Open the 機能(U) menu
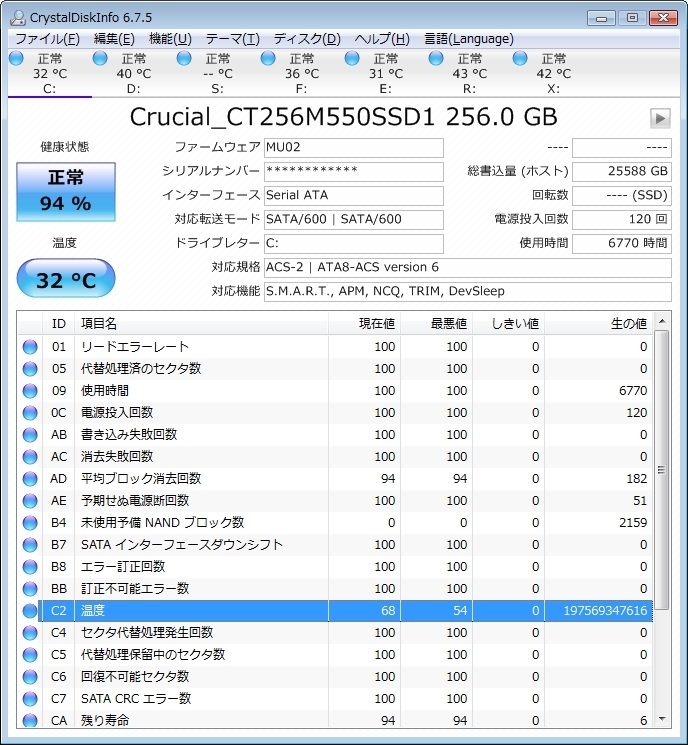Image resolution: width=688 pixels, height=745 pixels. coord(170,39)
